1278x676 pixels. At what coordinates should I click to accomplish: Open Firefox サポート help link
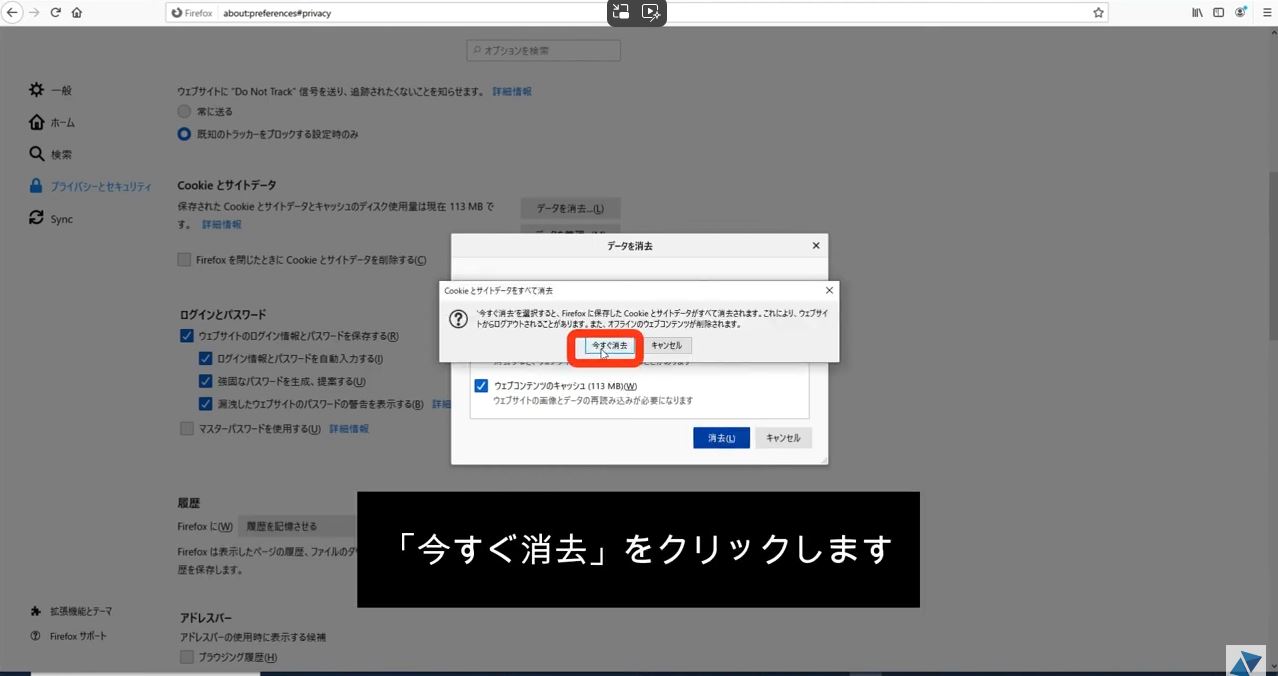click(x=68, y=636)
